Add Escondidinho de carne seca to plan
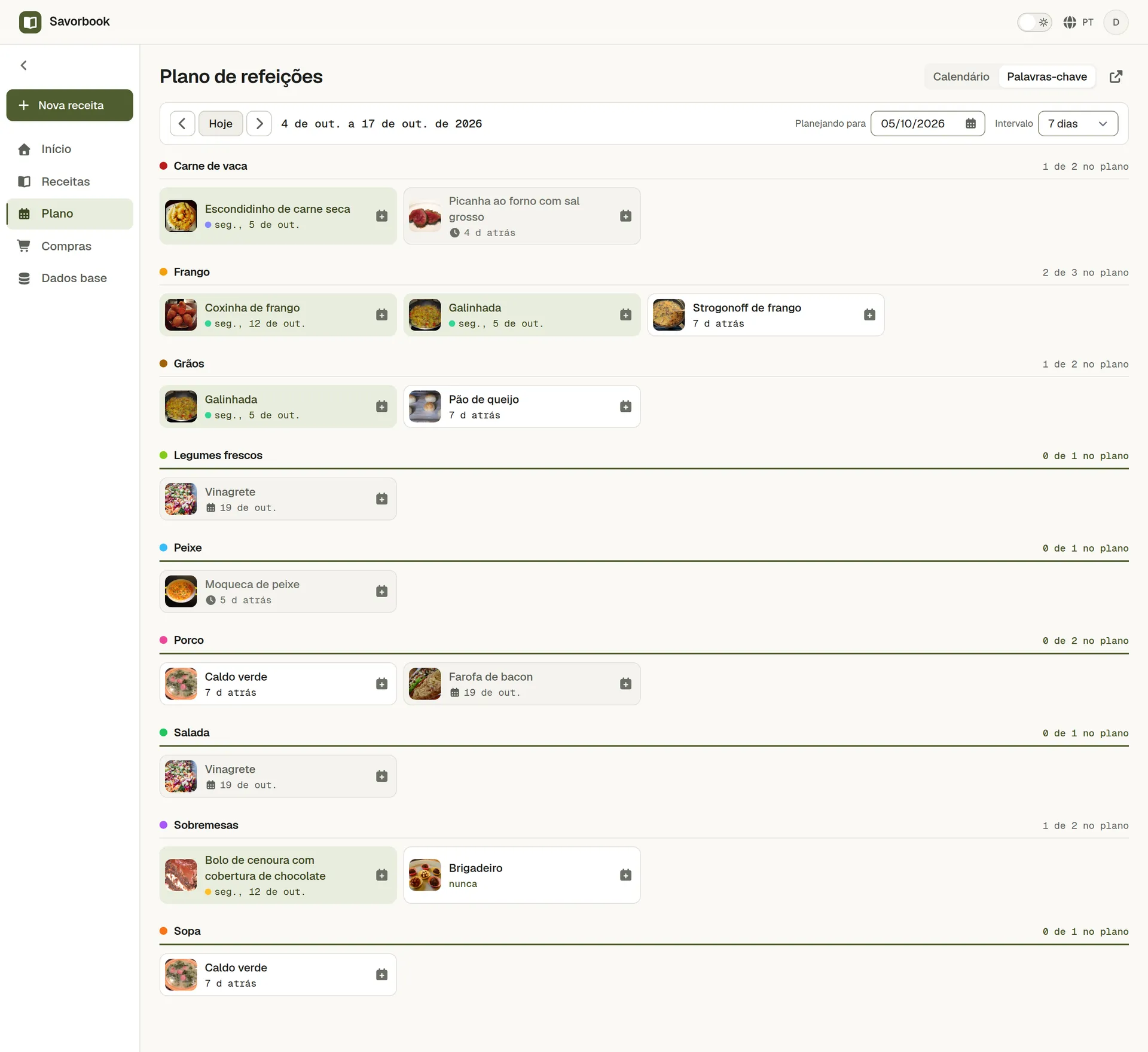 click(382, 216)
